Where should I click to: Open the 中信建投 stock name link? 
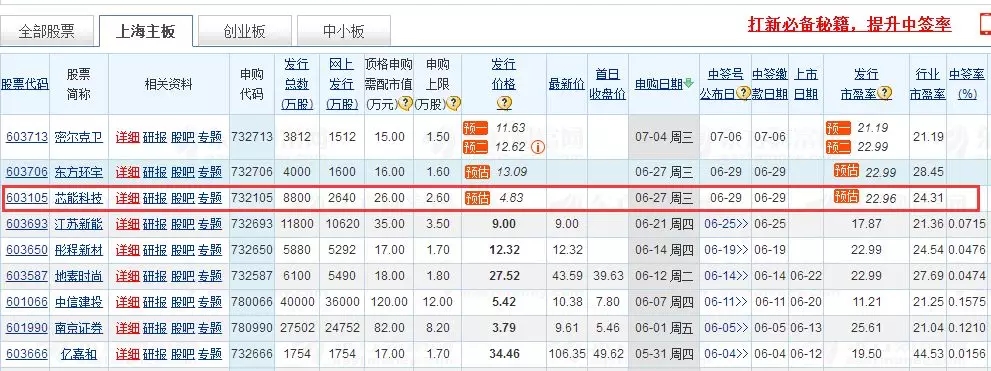[78, 301]
